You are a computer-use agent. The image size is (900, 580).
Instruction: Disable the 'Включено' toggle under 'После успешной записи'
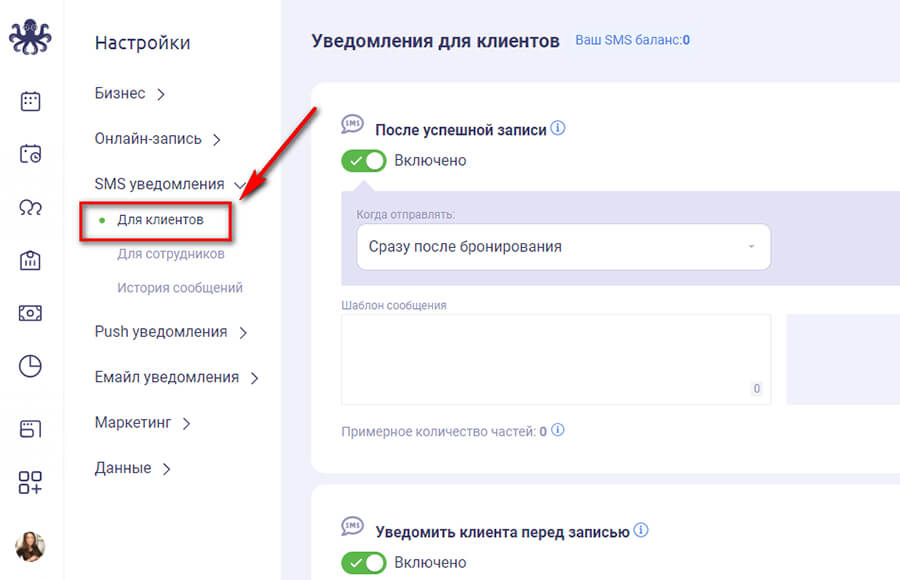(x=363, y=160)
